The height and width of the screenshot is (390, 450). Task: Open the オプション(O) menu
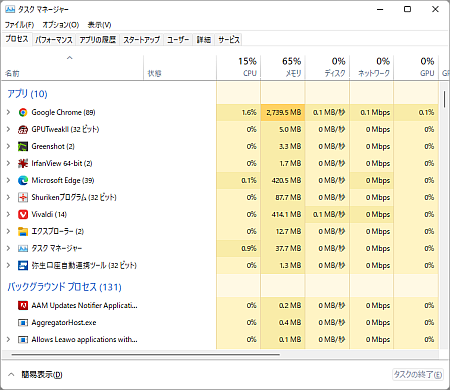tap(61, 25)
